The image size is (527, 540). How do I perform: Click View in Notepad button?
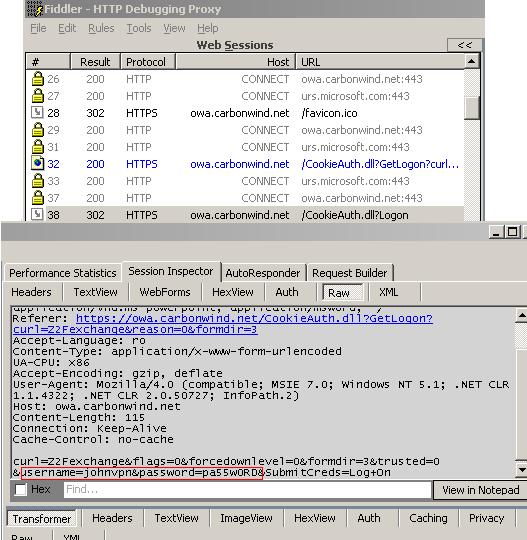point(480,490)
